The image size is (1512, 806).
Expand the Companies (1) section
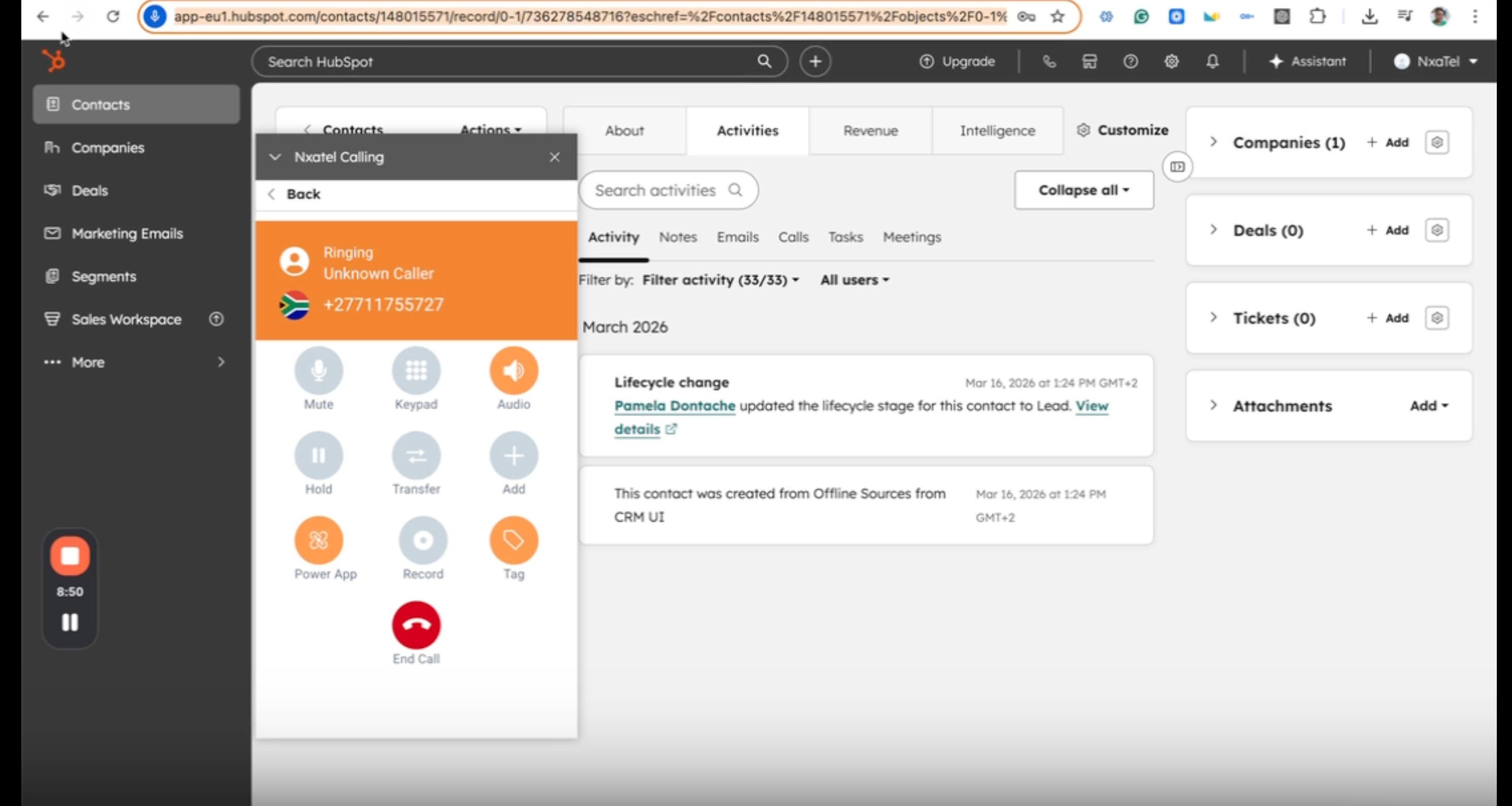pyautogui.click(x=1213, y=142)
